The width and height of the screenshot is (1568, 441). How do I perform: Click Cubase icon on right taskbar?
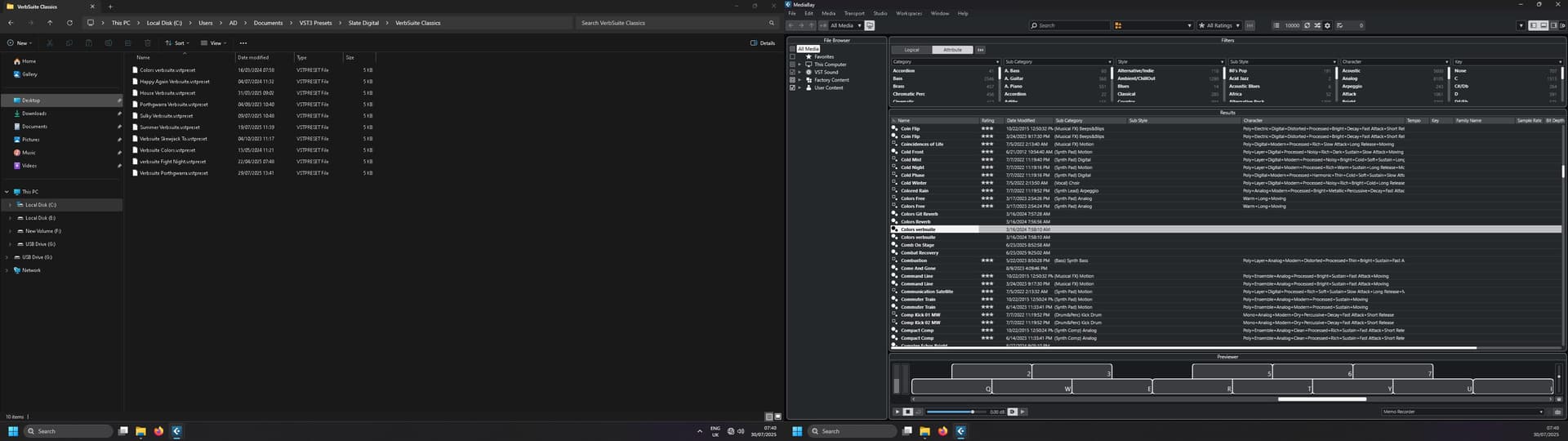coord(960,431)
